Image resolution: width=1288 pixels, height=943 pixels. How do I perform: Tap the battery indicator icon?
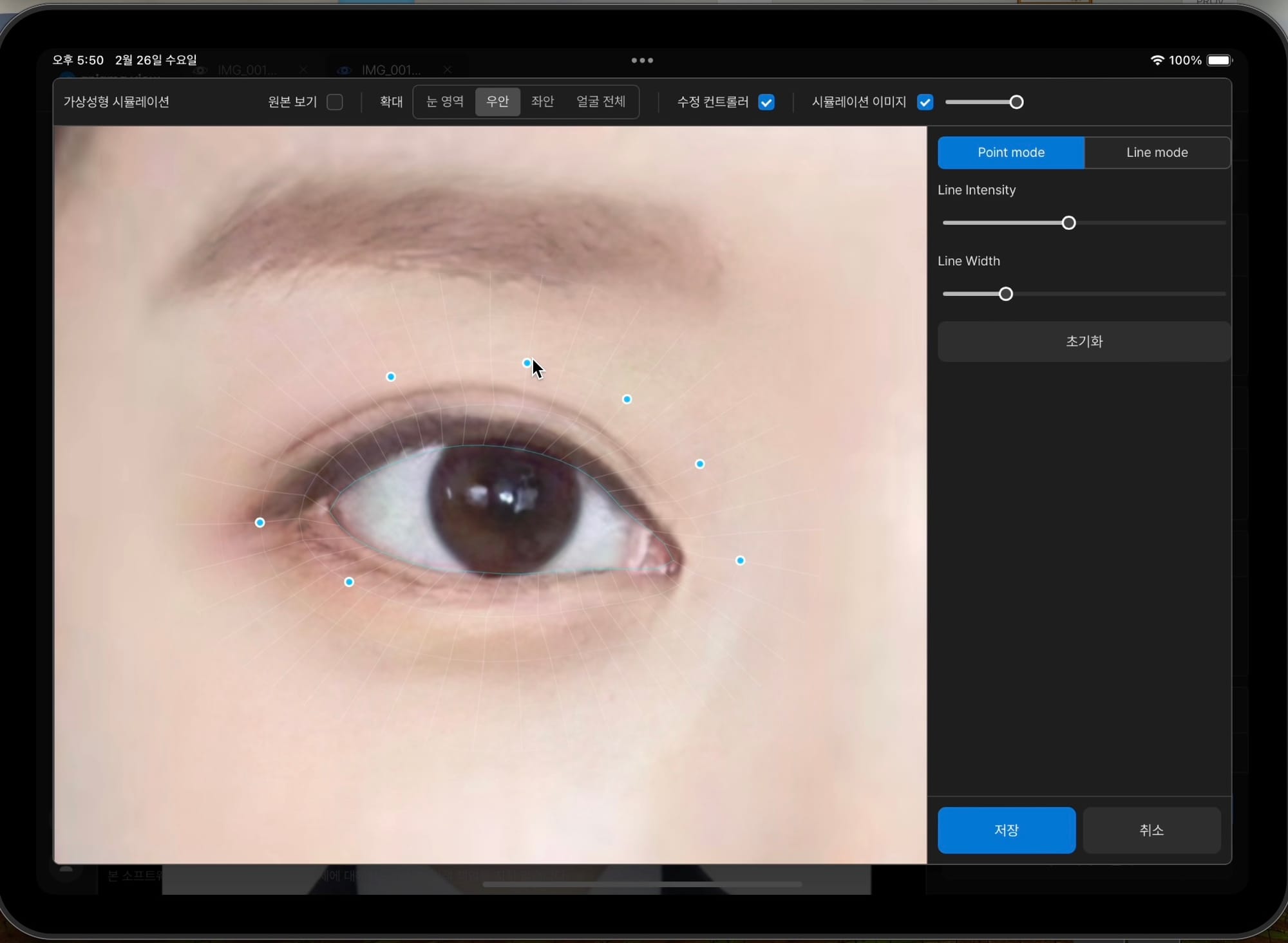(1219, 61)
